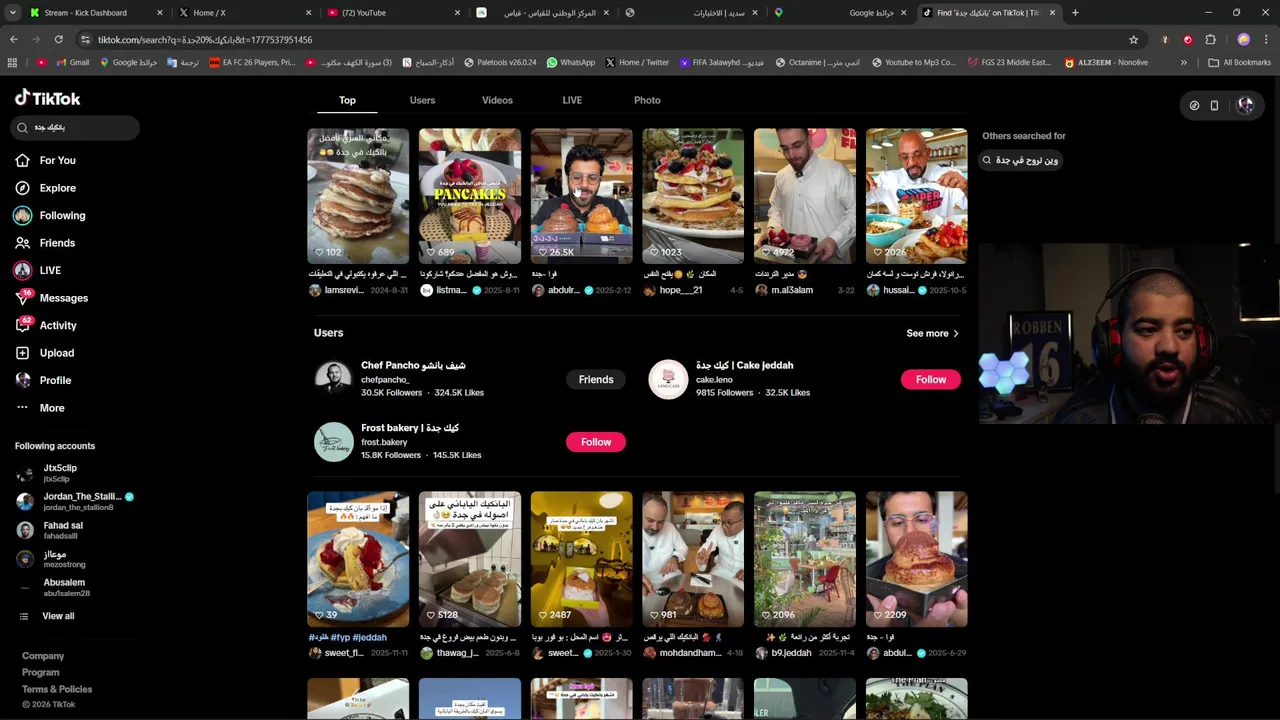Open WhatsApp bookmark

click(x=571, y=62)
